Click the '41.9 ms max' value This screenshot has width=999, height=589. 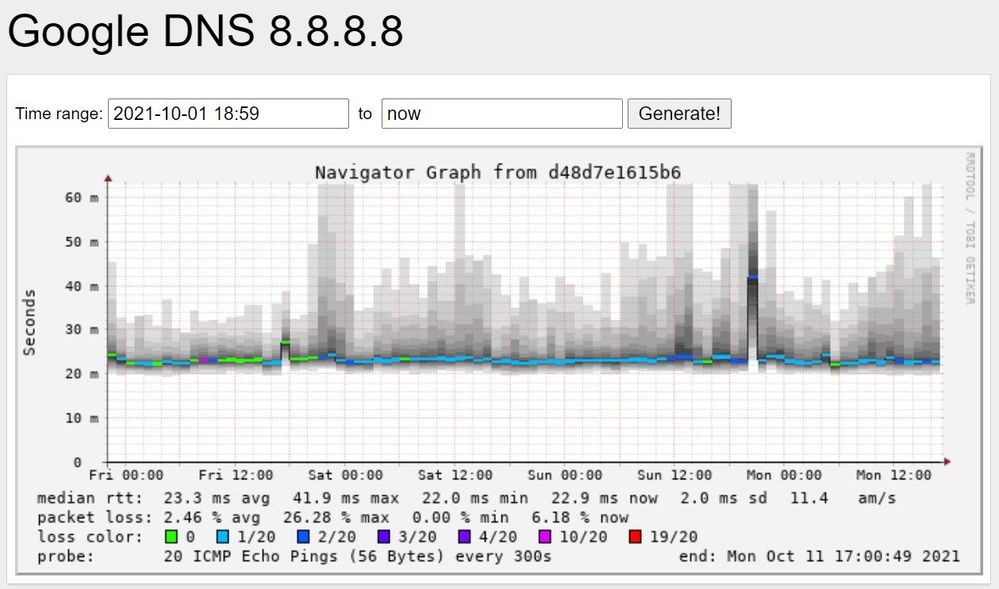click(x=346, y=498)
